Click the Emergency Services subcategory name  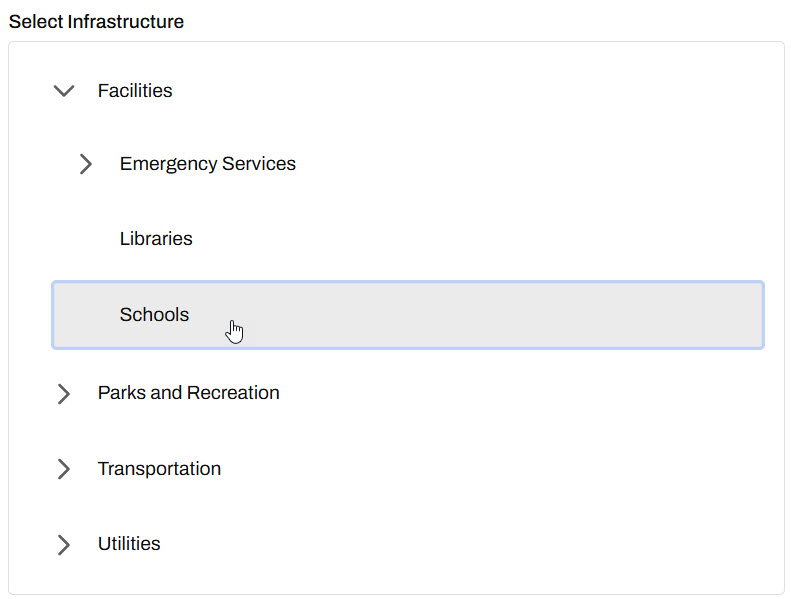[207, 164]
